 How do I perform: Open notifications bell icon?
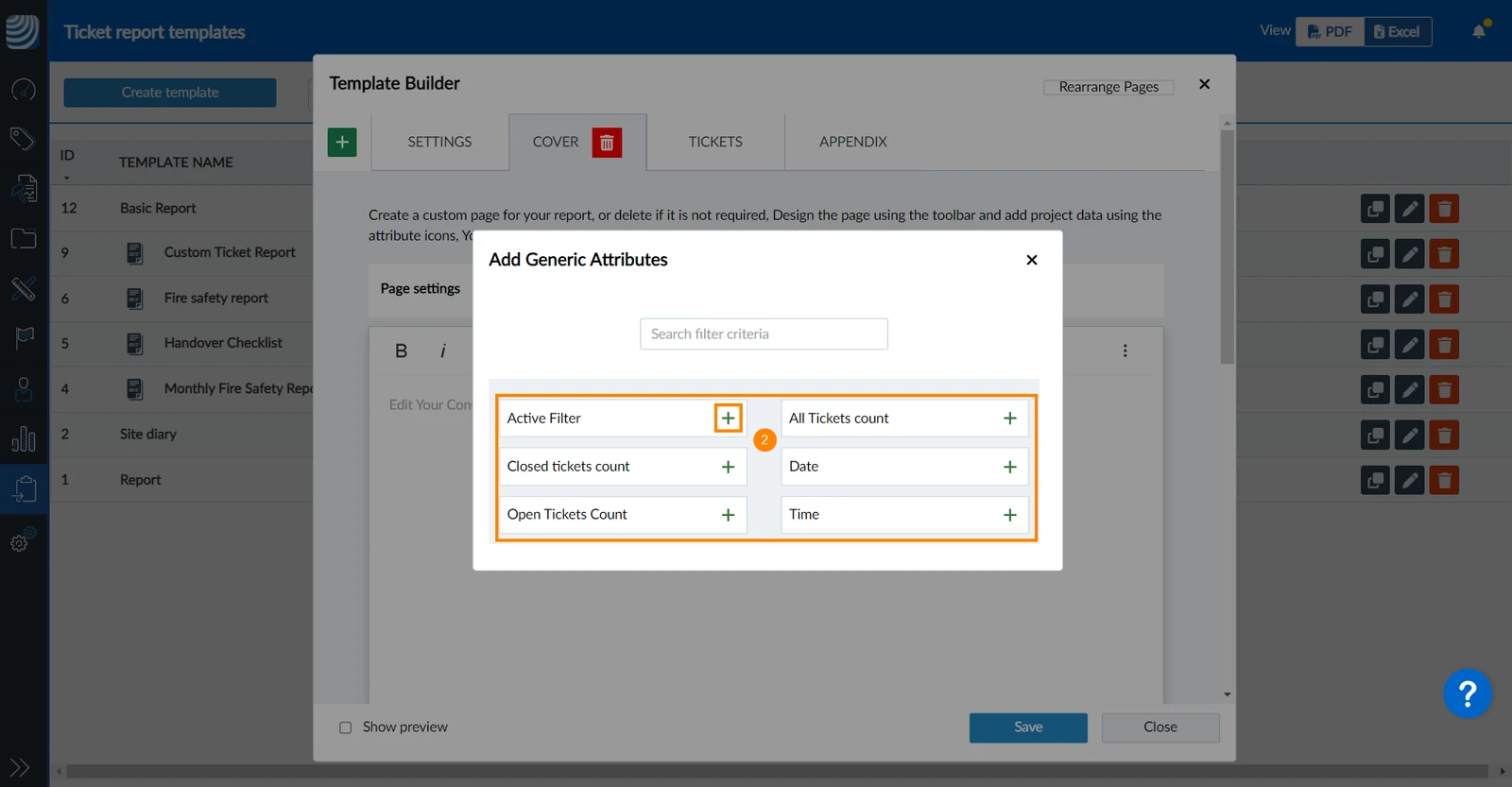point(1479,31)
